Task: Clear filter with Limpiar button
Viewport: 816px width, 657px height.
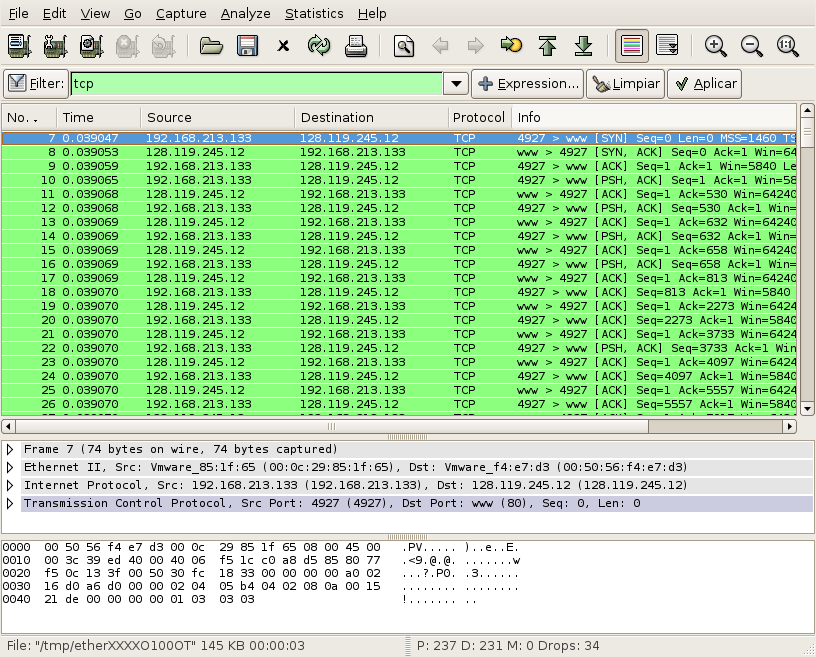Action: (x=626, y=84)
